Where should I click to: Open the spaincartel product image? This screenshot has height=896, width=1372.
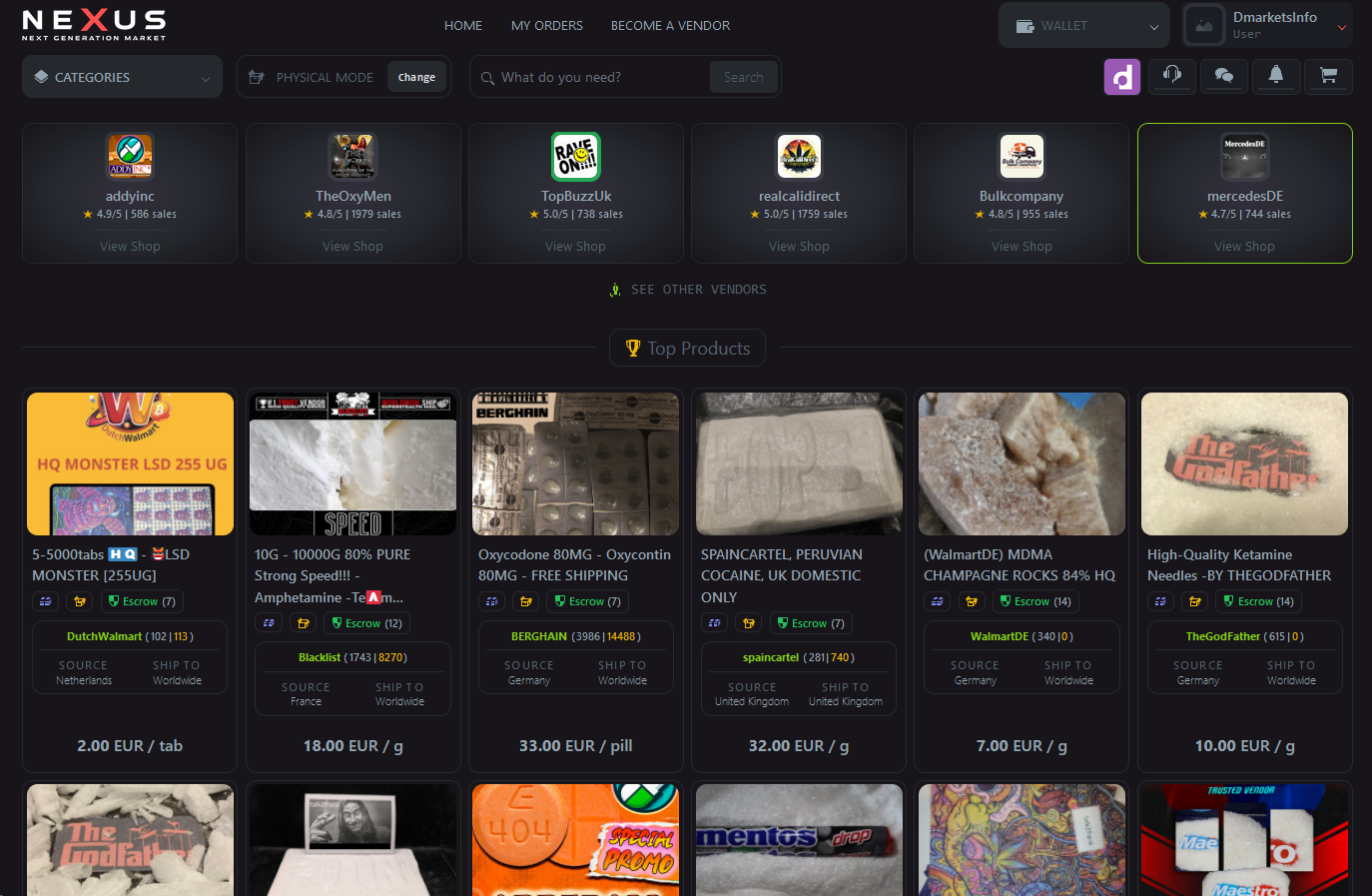tap(799, 463)
